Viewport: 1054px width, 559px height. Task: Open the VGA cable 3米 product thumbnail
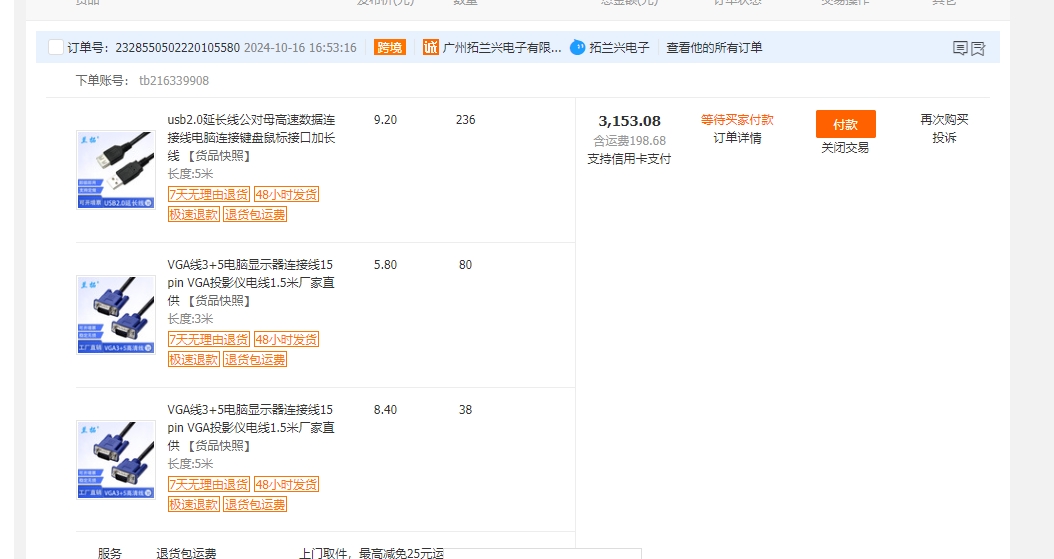(x=116, y=315)
